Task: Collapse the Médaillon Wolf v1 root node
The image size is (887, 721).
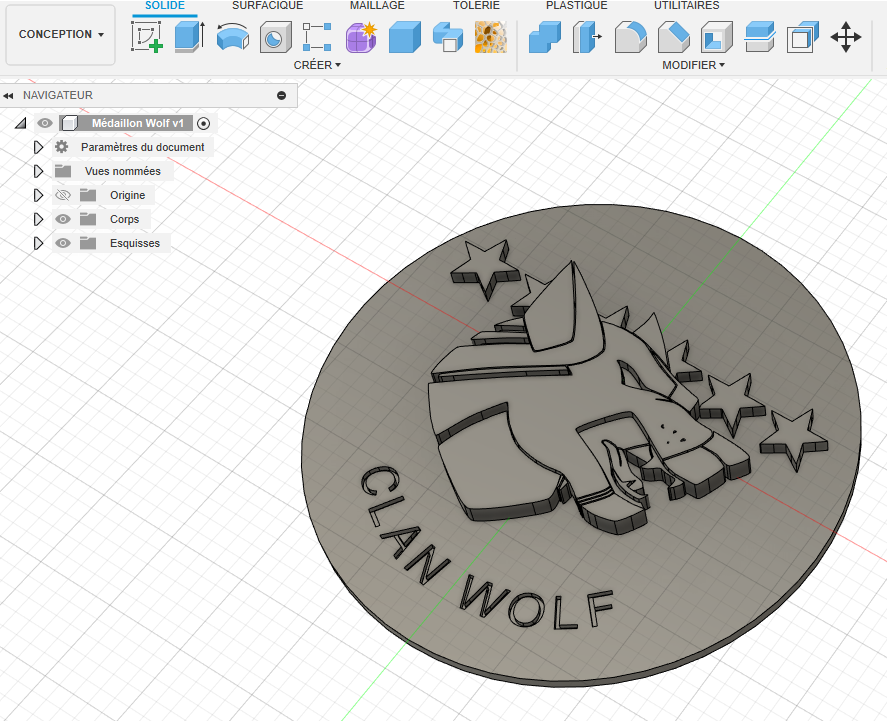Action: tap(21, 123)
